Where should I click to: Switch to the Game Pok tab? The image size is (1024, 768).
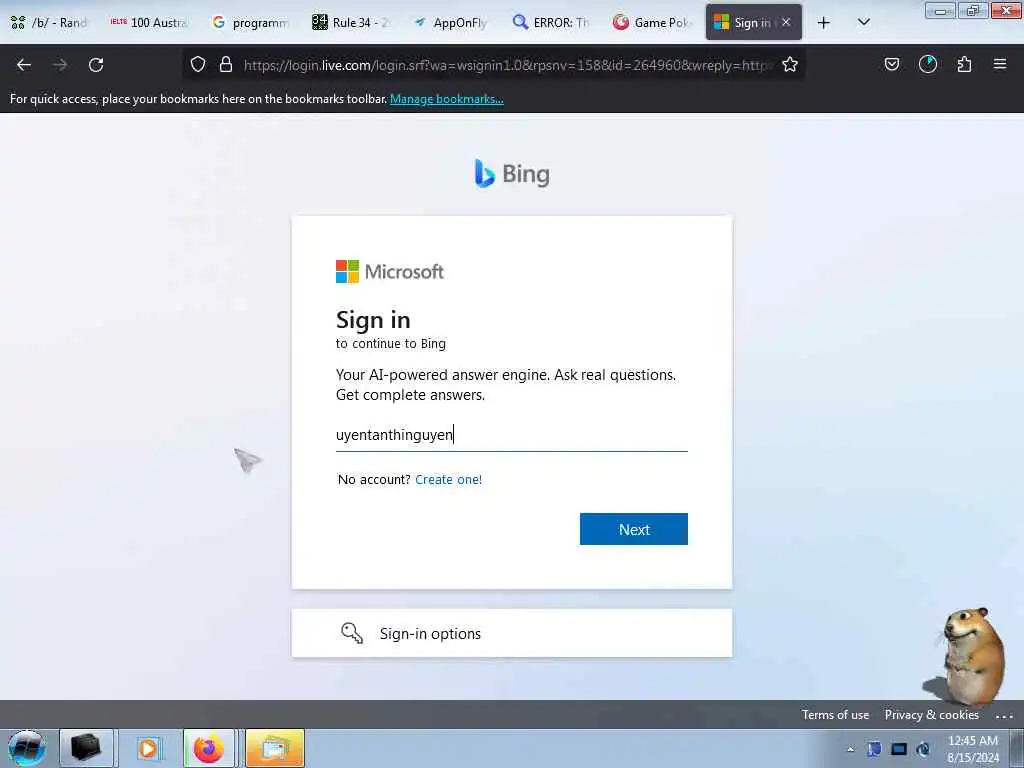pyautogui.click(x=651, y=23)
